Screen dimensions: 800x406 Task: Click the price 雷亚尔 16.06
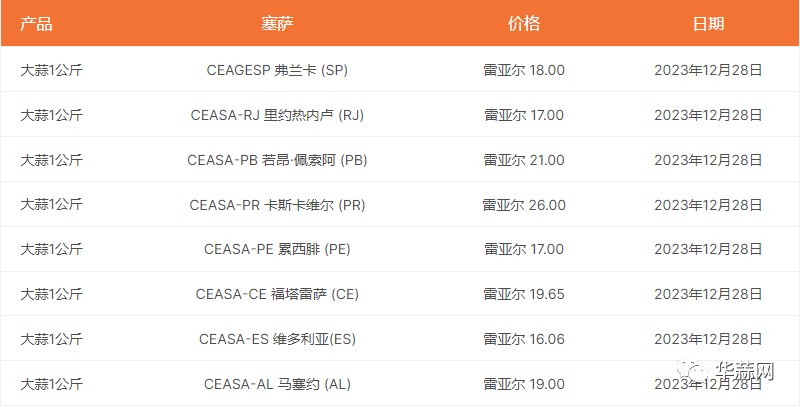[x=524, y=339]
